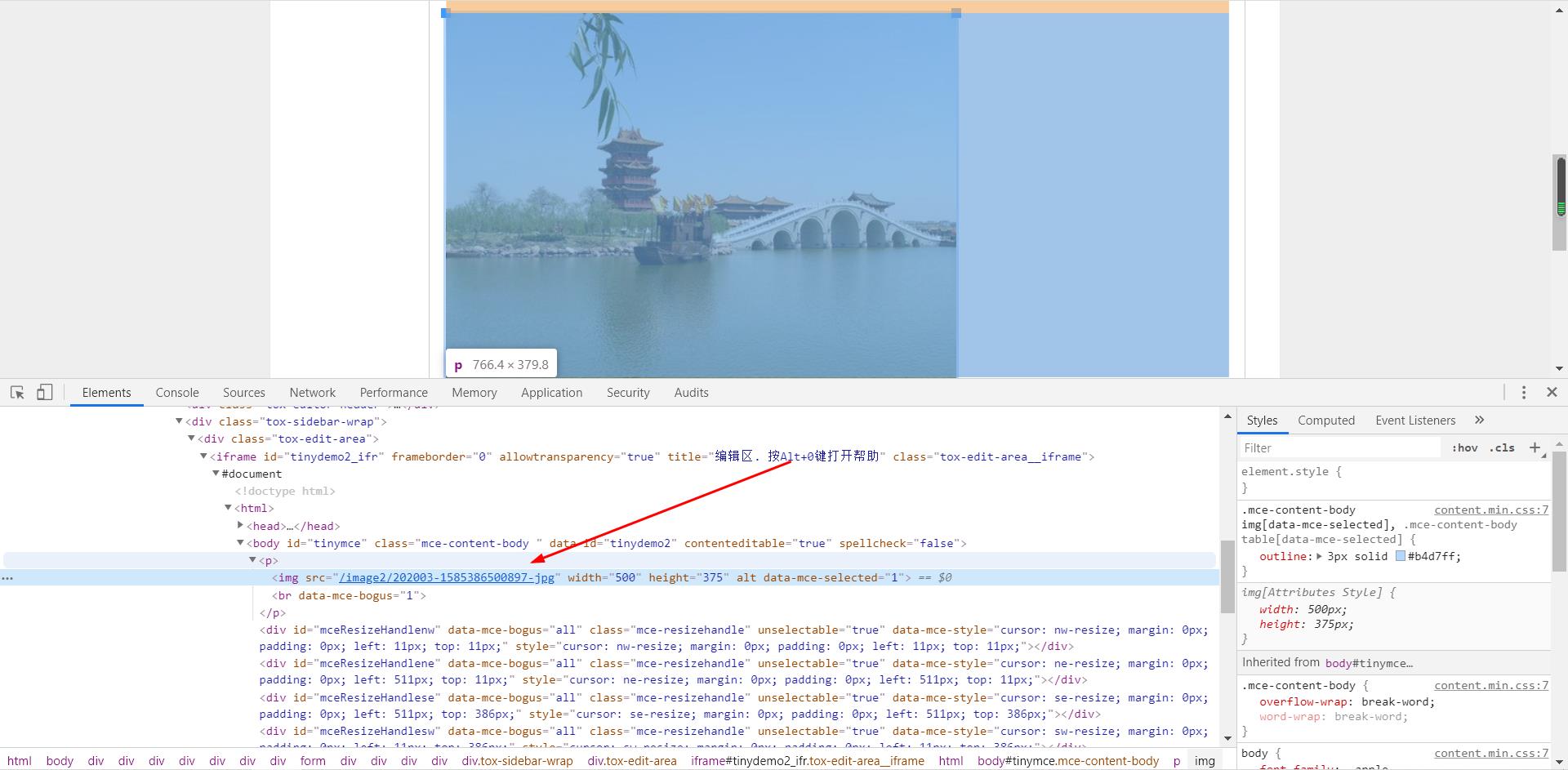This screenshot has height=770, width=1568.
Task: Toggle :hov element state panel
Action: pos(1464,448)
